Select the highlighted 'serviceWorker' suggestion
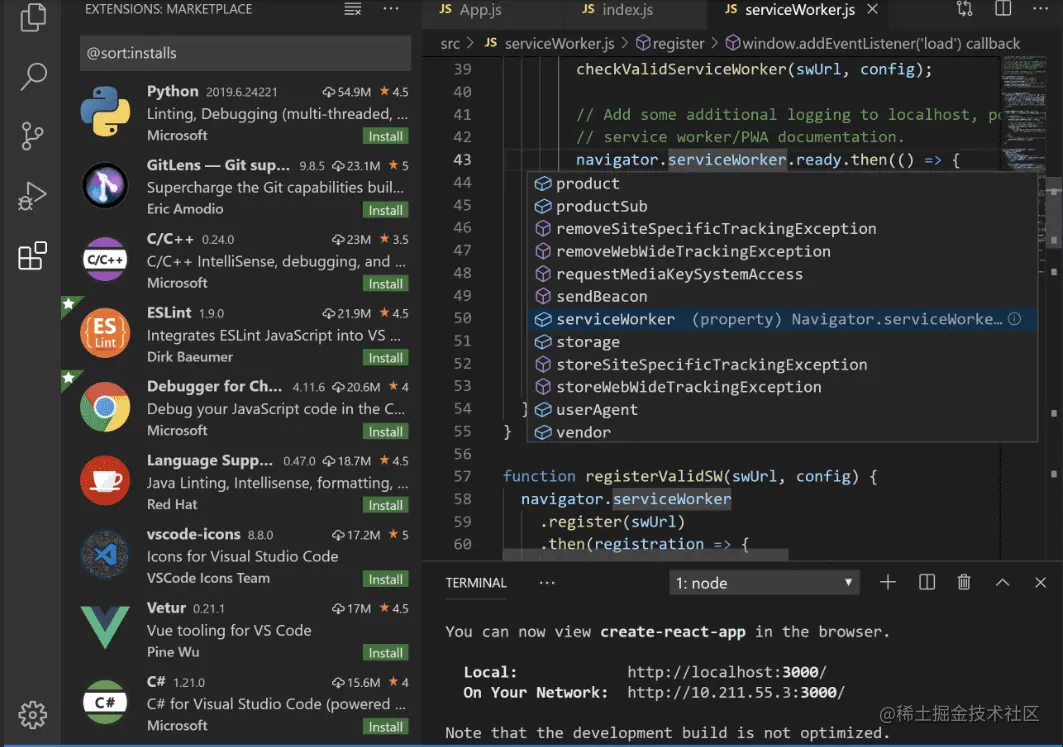This screenshot has width=1063, height=747. click(782, 319)
